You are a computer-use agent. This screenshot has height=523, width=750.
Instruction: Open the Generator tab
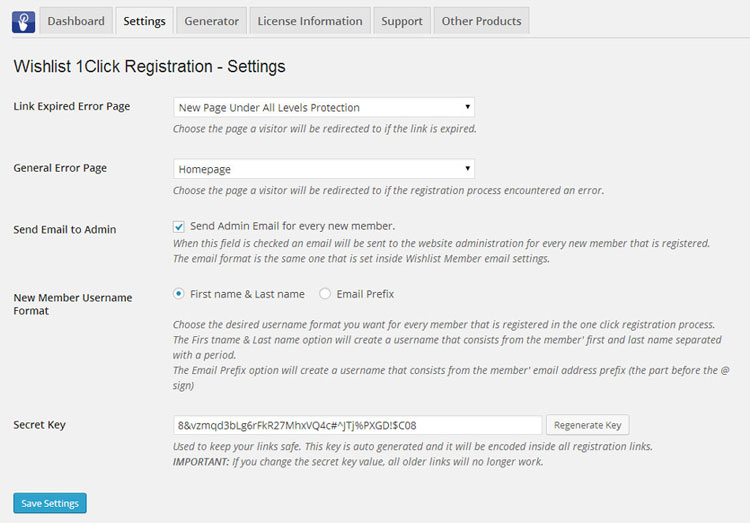click(x=211, y=21)
